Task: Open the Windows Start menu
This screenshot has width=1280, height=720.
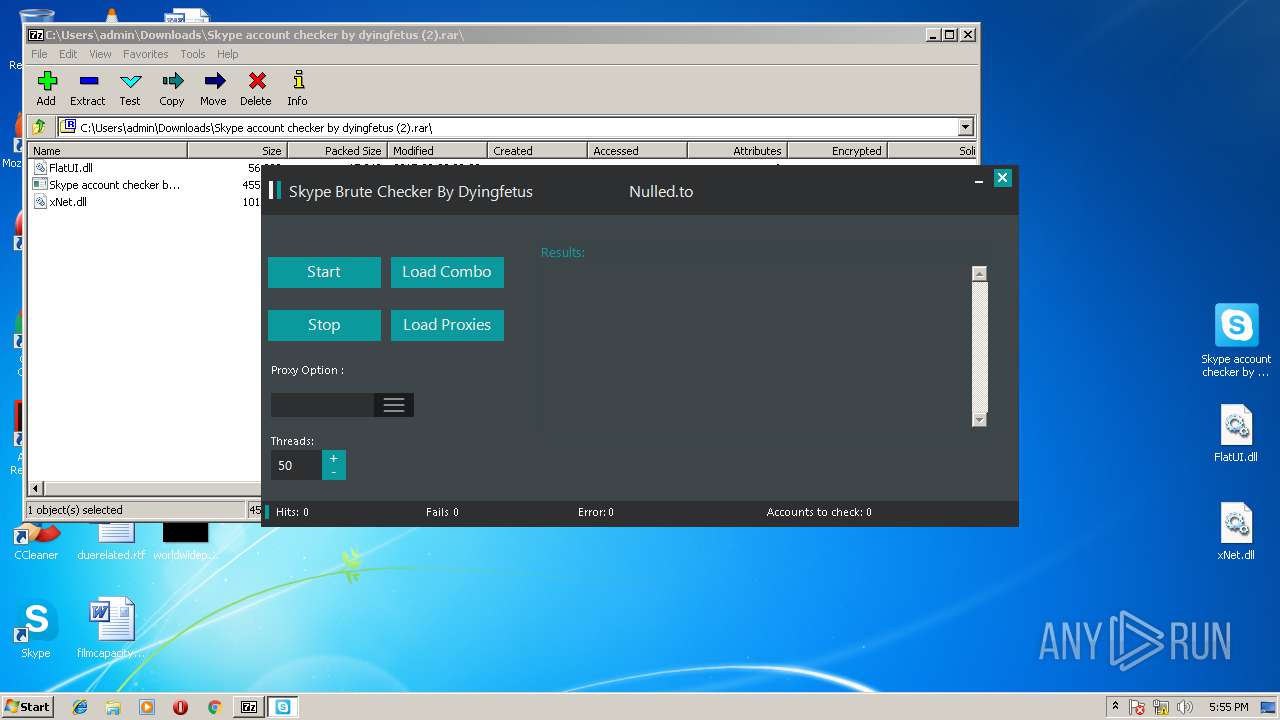Action: click(x=27, y=707)
